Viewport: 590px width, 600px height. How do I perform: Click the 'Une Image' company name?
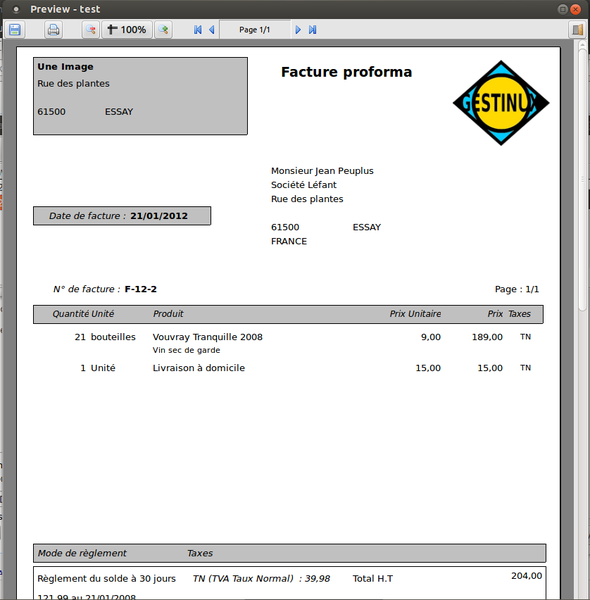pos(65,67)
